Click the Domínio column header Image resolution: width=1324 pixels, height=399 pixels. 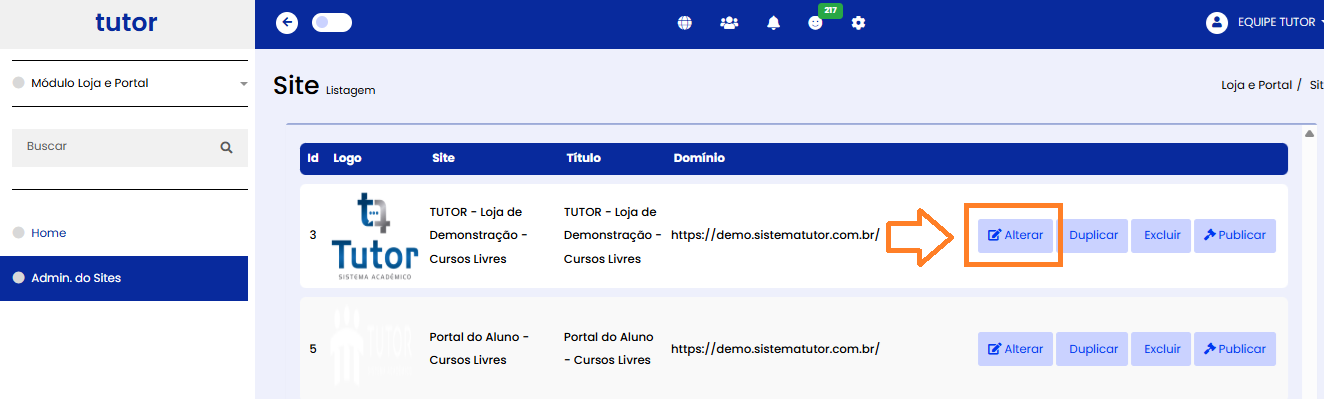pos(699,158)
